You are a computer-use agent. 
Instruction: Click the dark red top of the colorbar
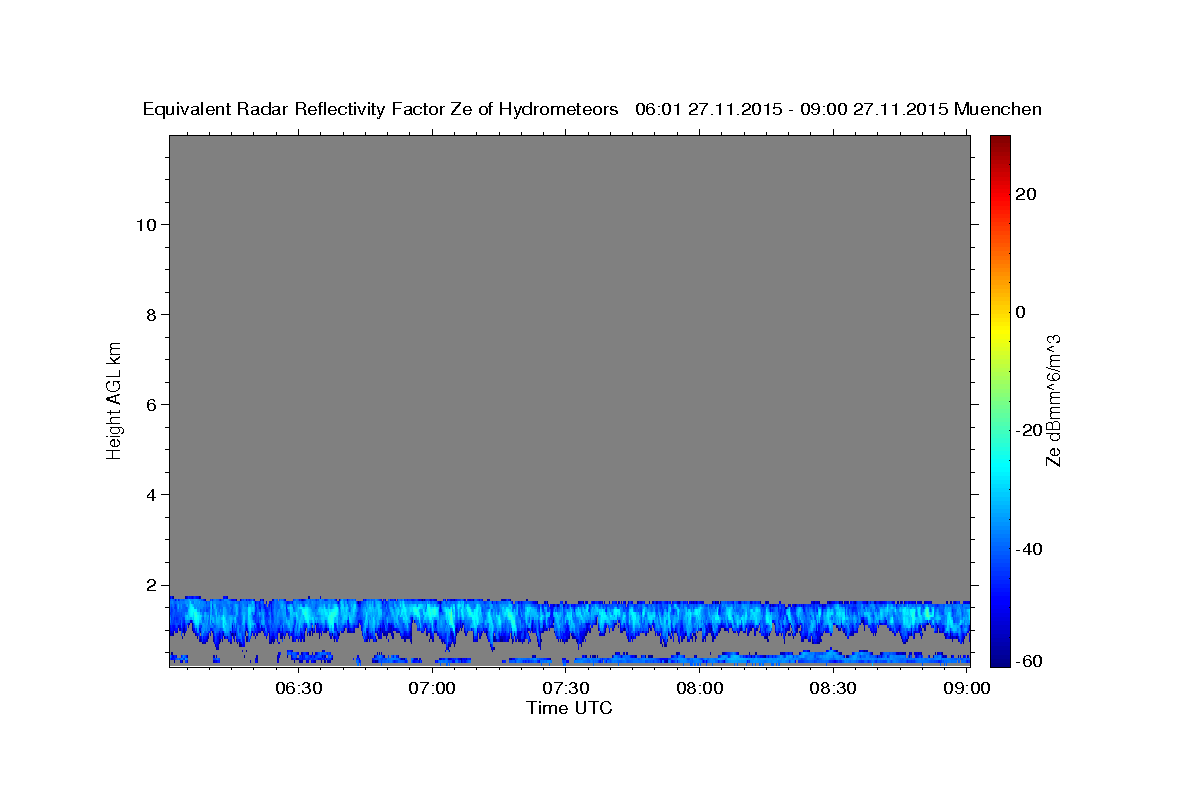999,141
